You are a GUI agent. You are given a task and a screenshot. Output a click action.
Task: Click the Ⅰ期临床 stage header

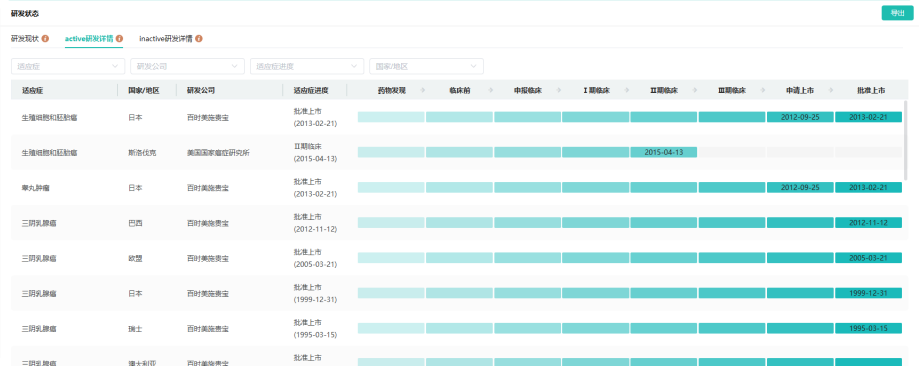(597, 91)
